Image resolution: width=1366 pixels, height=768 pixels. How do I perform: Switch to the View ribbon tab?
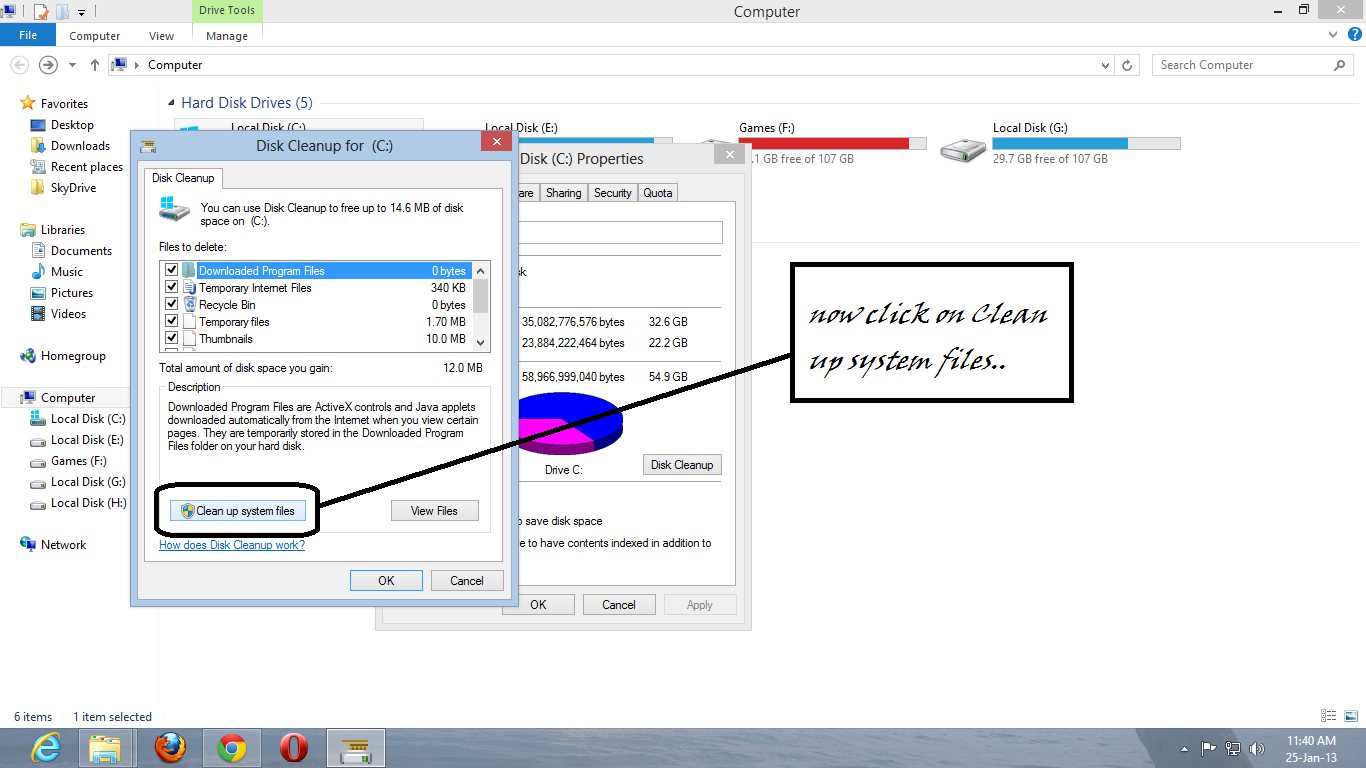point(161,35)
